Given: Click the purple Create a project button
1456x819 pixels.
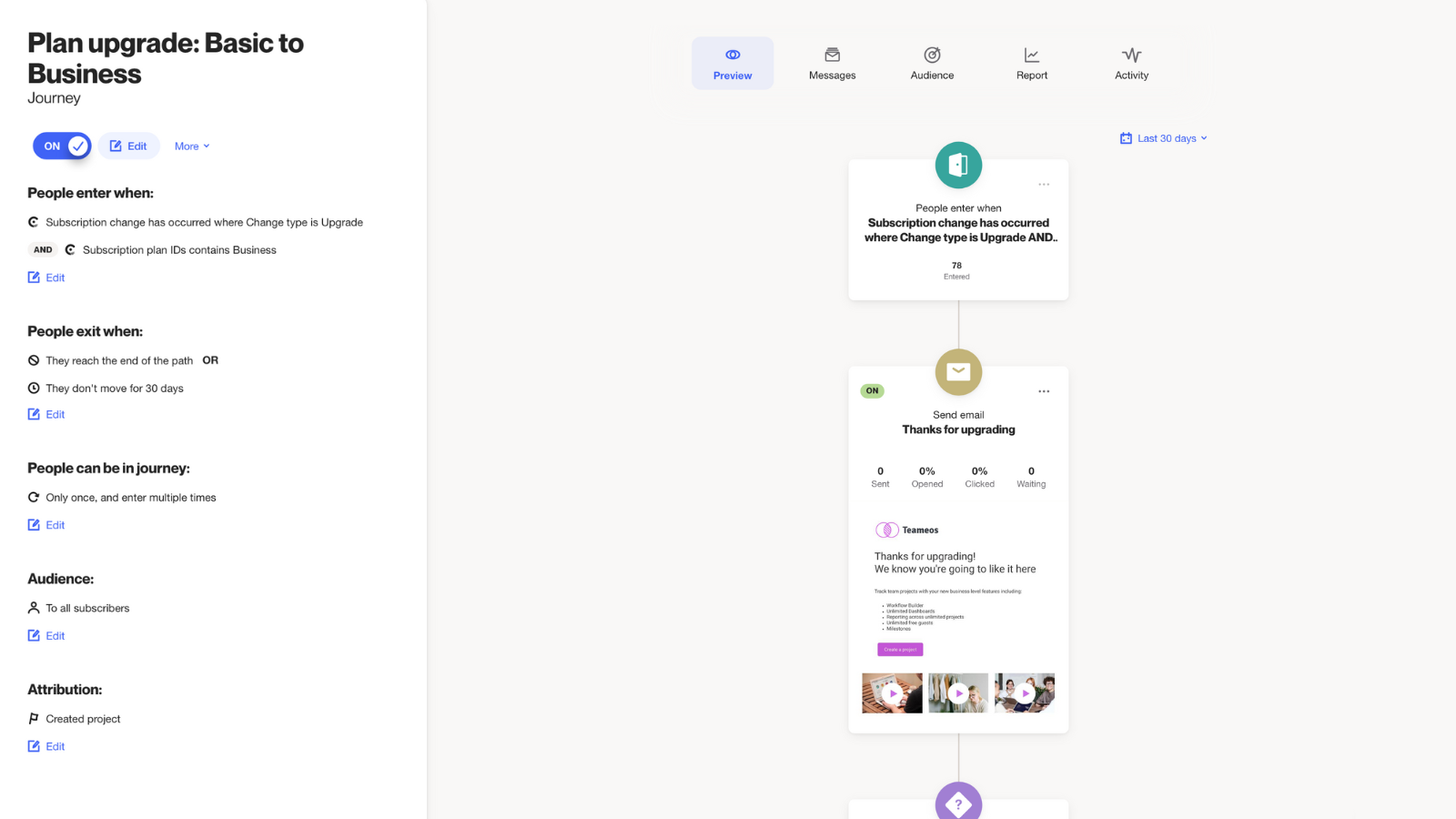Looking at the screenshot, I should (900, 650).
